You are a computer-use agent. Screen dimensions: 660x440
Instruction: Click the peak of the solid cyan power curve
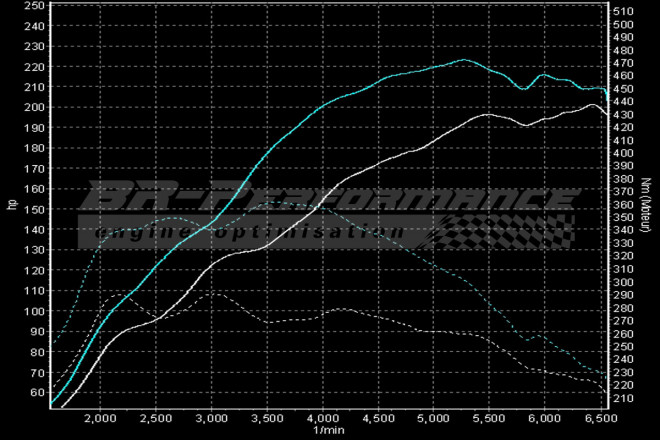click(x=463, y=60)
